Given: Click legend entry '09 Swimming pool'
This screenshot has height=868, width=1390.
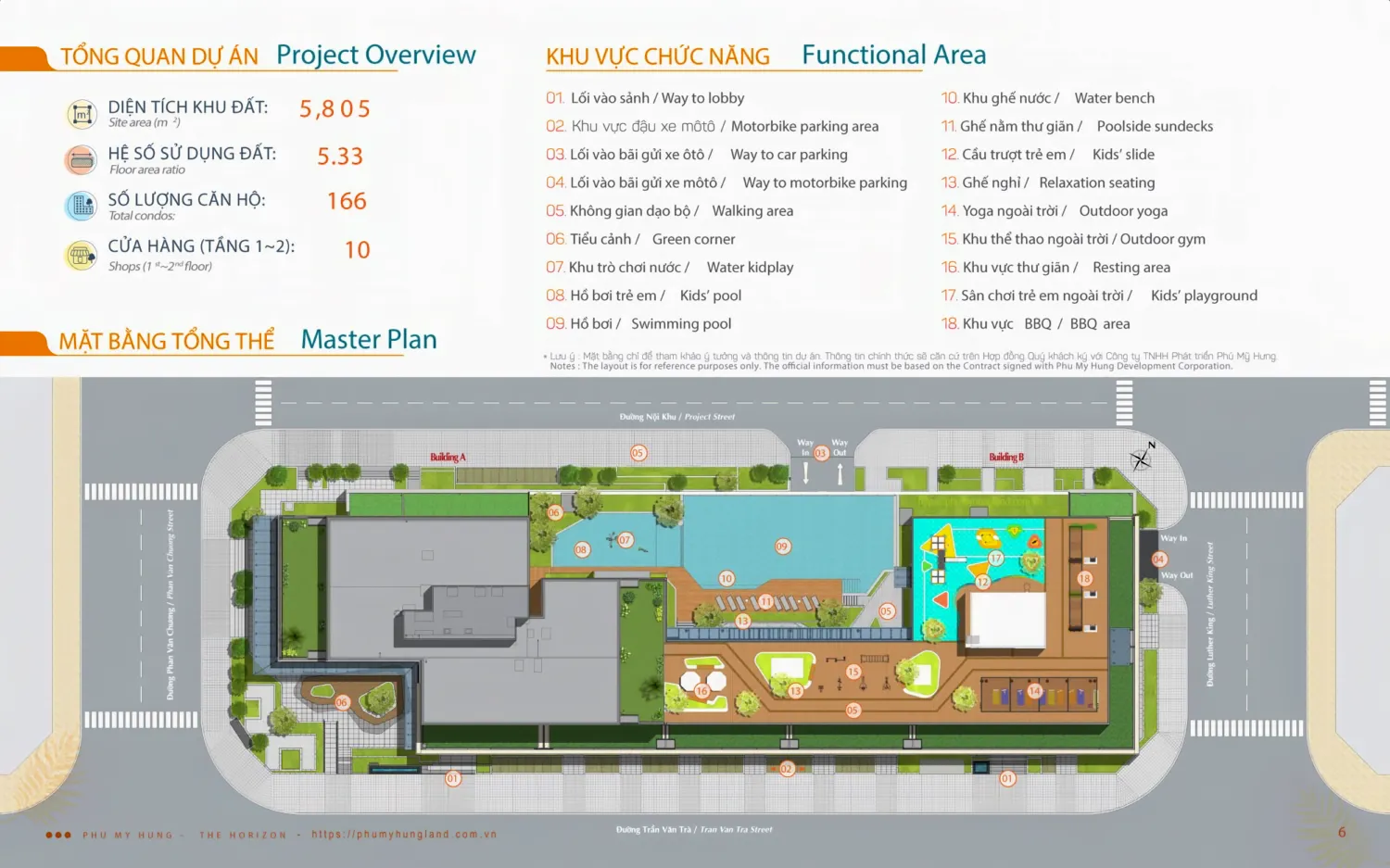Looking at the screenshot, I should 638,324.
